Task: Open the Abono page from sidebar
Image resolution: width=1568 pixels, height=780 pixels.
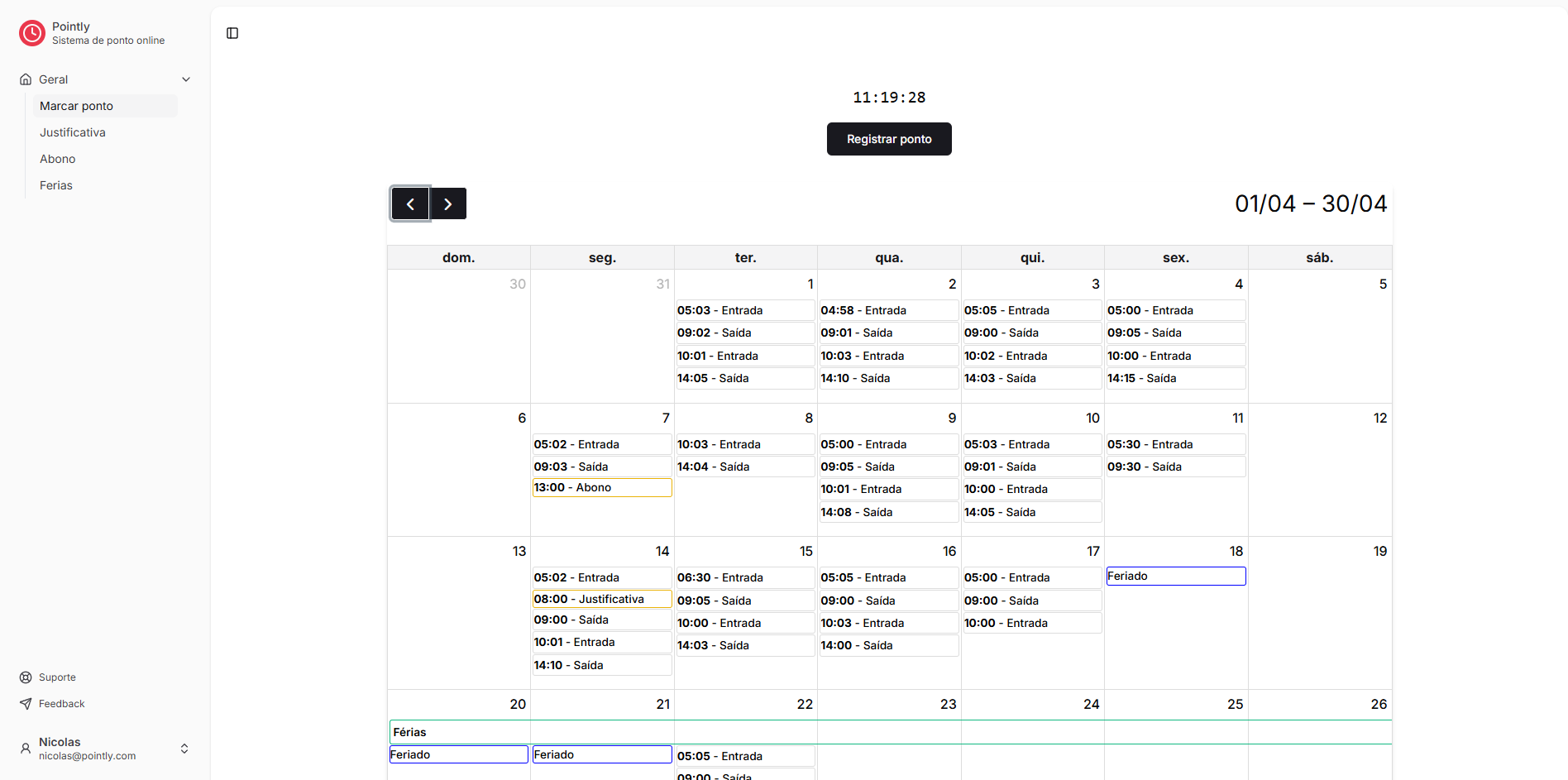Action: click(57, 159)
